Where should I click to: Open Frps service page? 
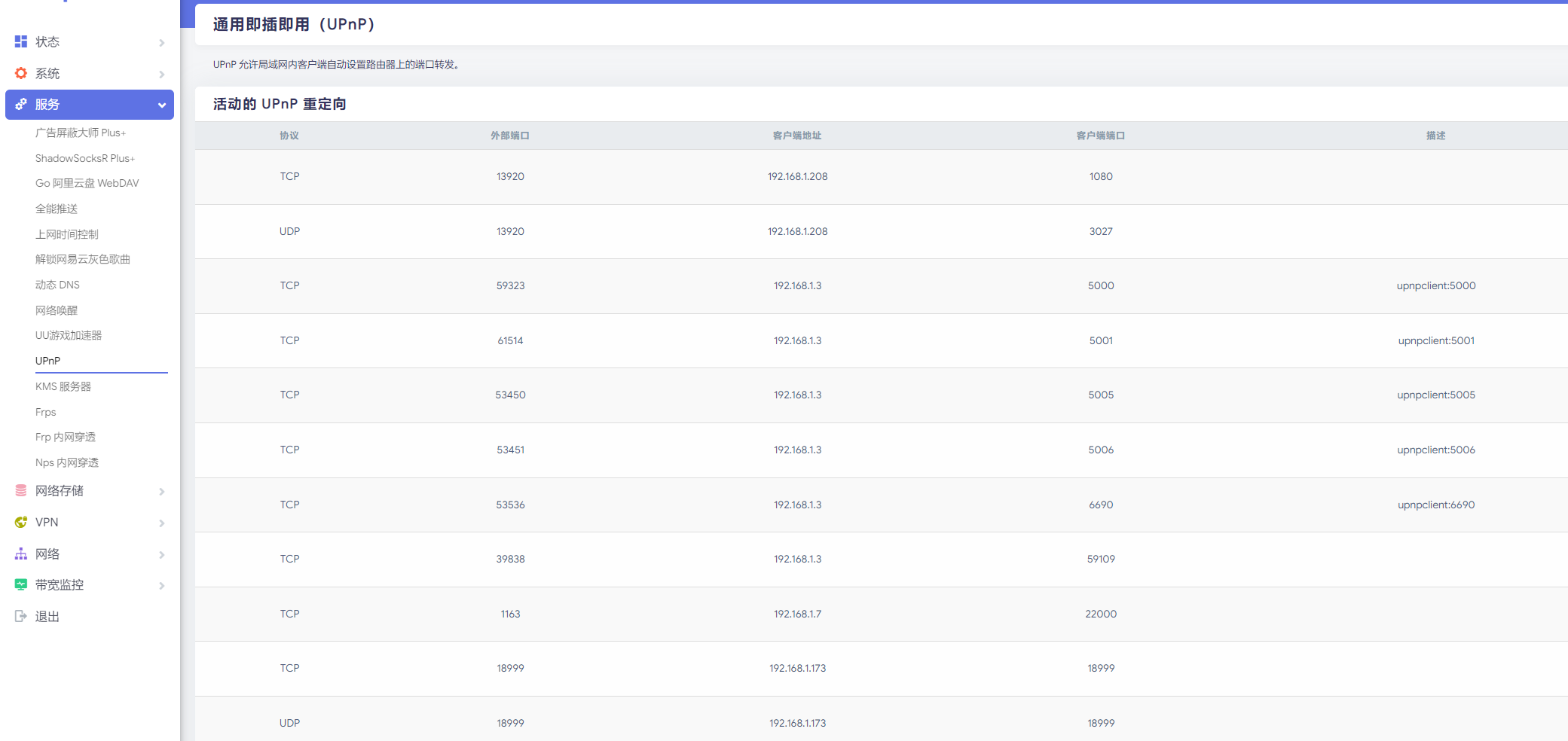click(x=46, y=412)
